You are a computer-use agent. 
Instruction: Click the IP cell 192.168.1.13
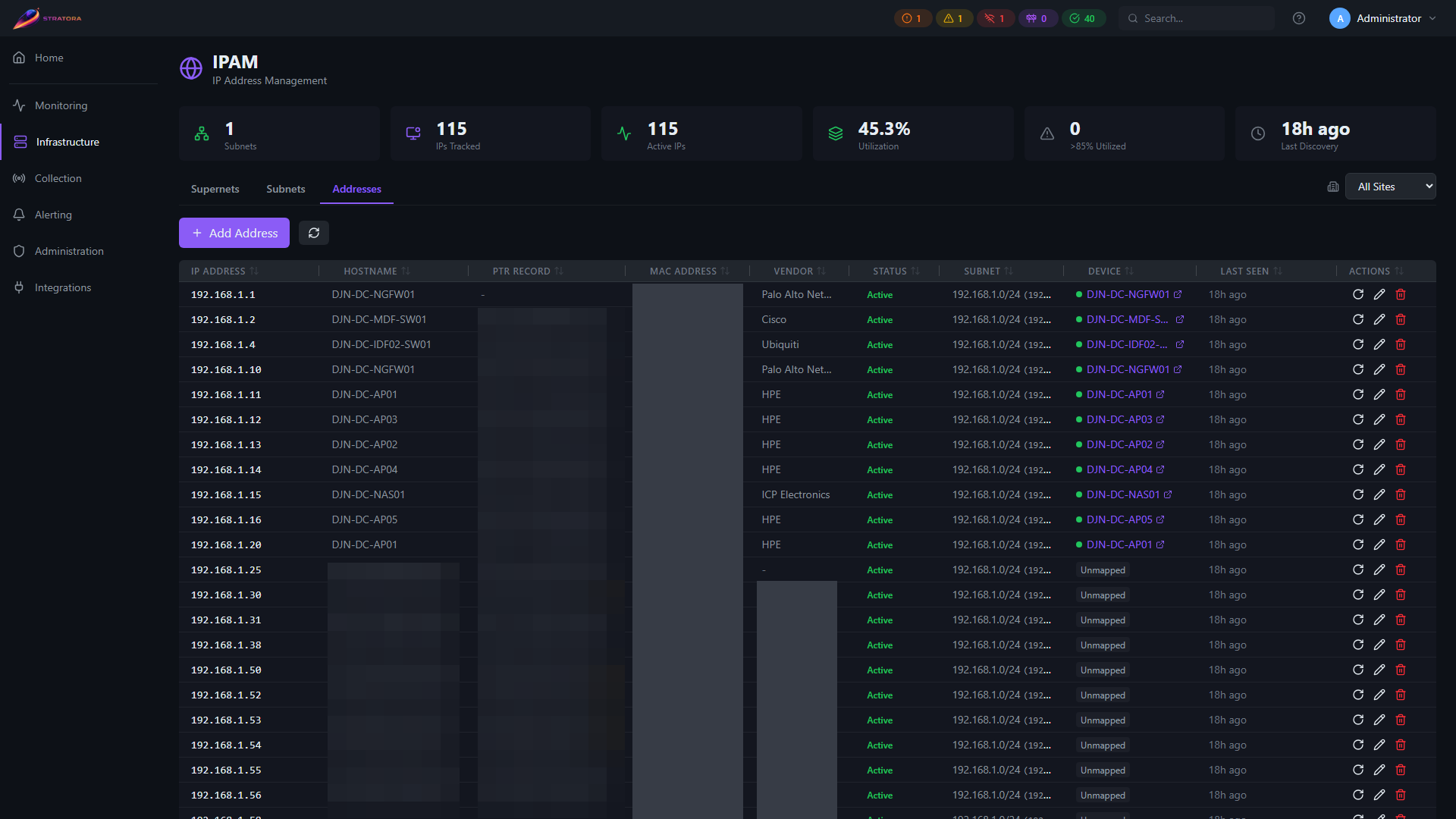[226, 444]
